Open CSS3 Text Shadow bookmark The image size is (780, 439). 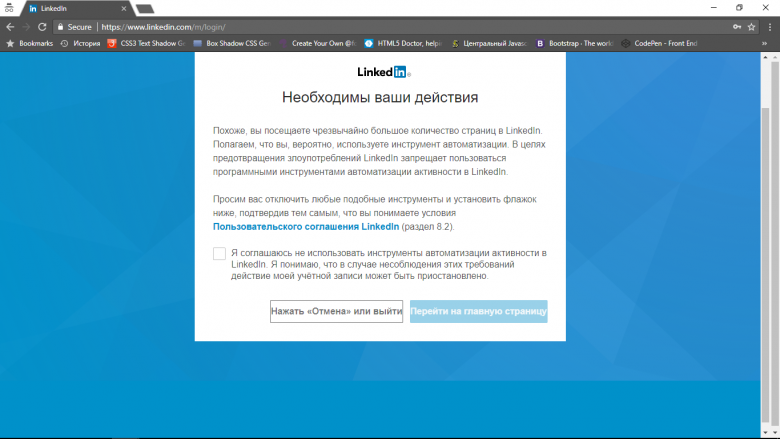tap(146, 43)
